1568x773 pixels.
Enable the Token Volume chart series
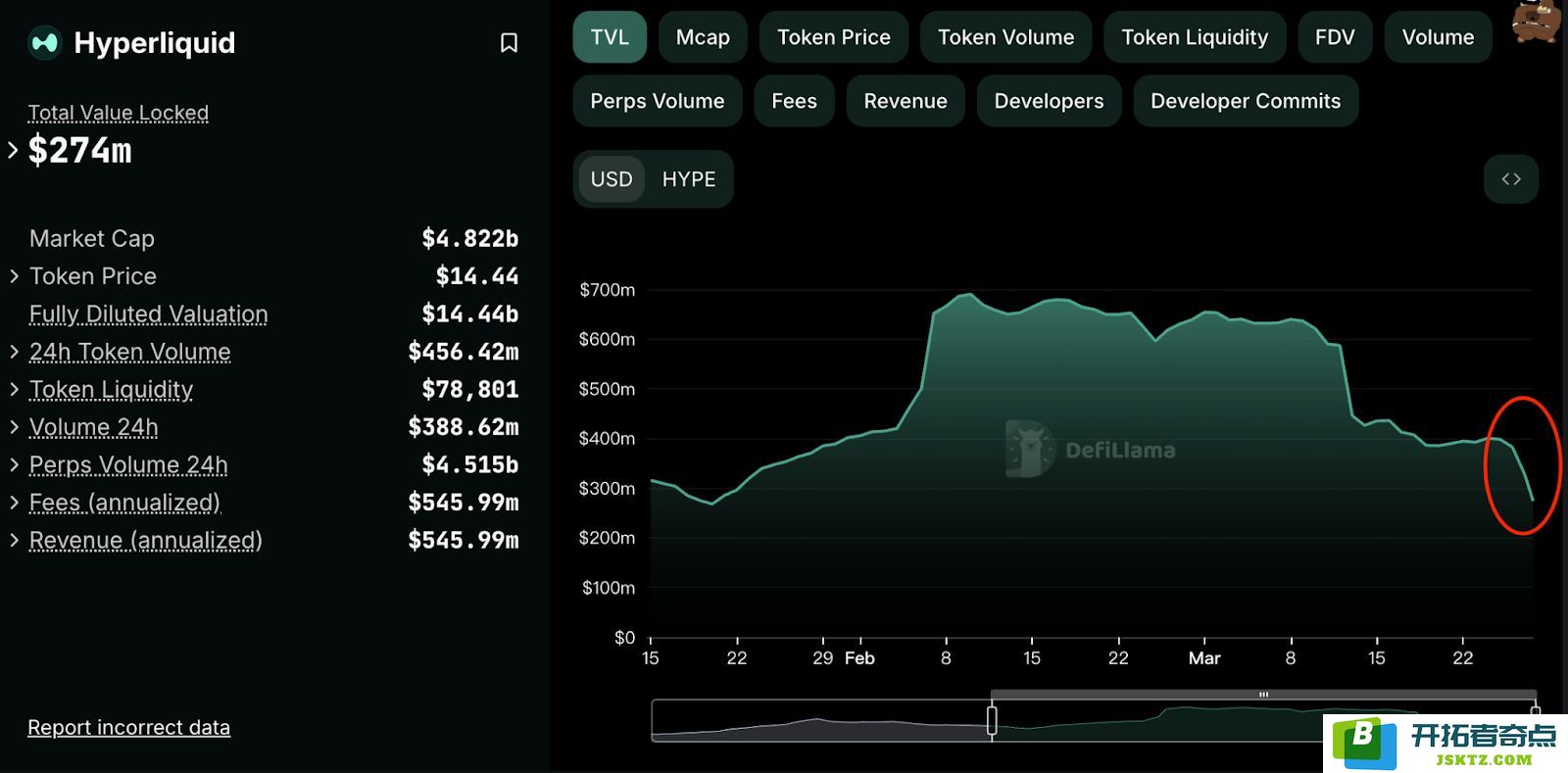click(1005, 37)
